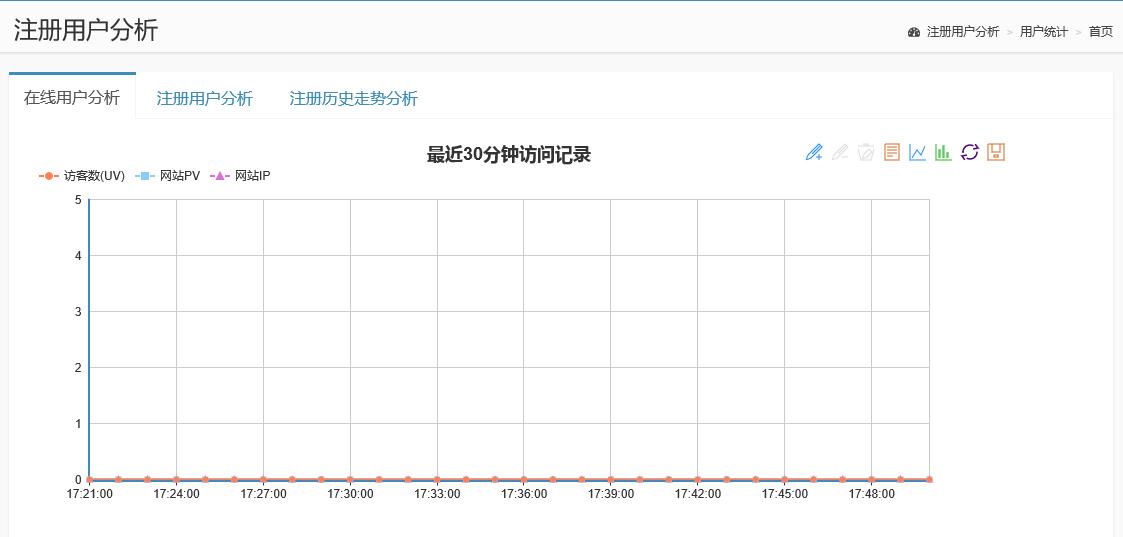Go to 首页 via breadcrumb
Viewport: 1123px width, 537px height.
pyautogui.click(x=1100, y=32)
